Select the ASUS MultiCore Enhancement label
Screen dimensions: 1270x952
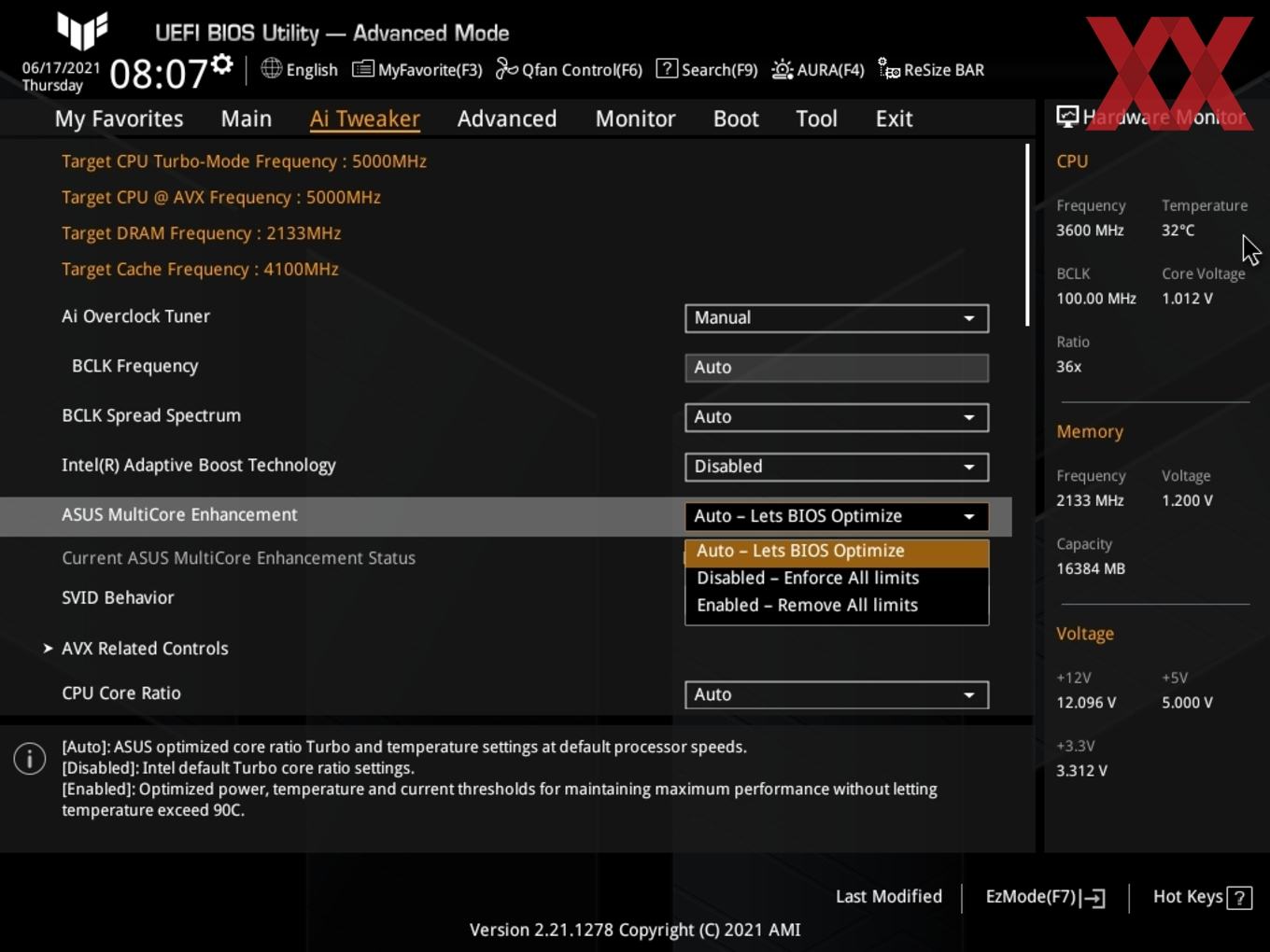click(x=179, y=515)
